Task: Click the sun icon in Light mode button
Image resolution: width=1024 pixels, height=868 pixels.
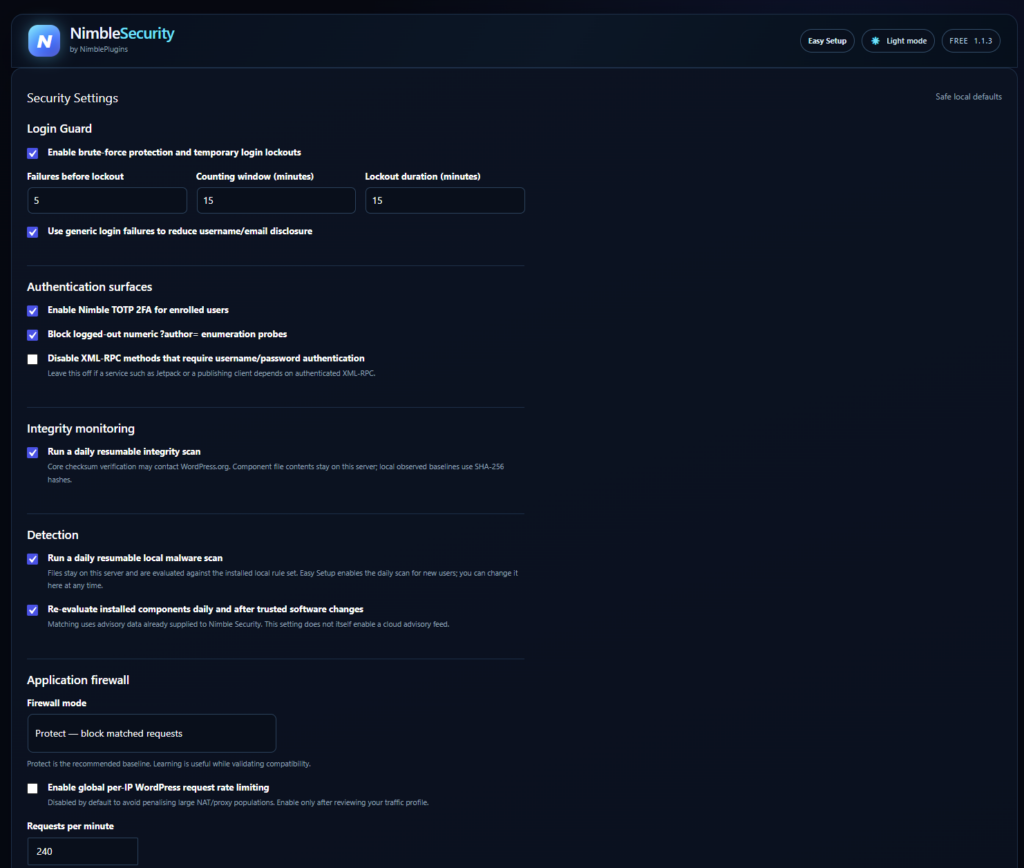Action: [875, 40]
